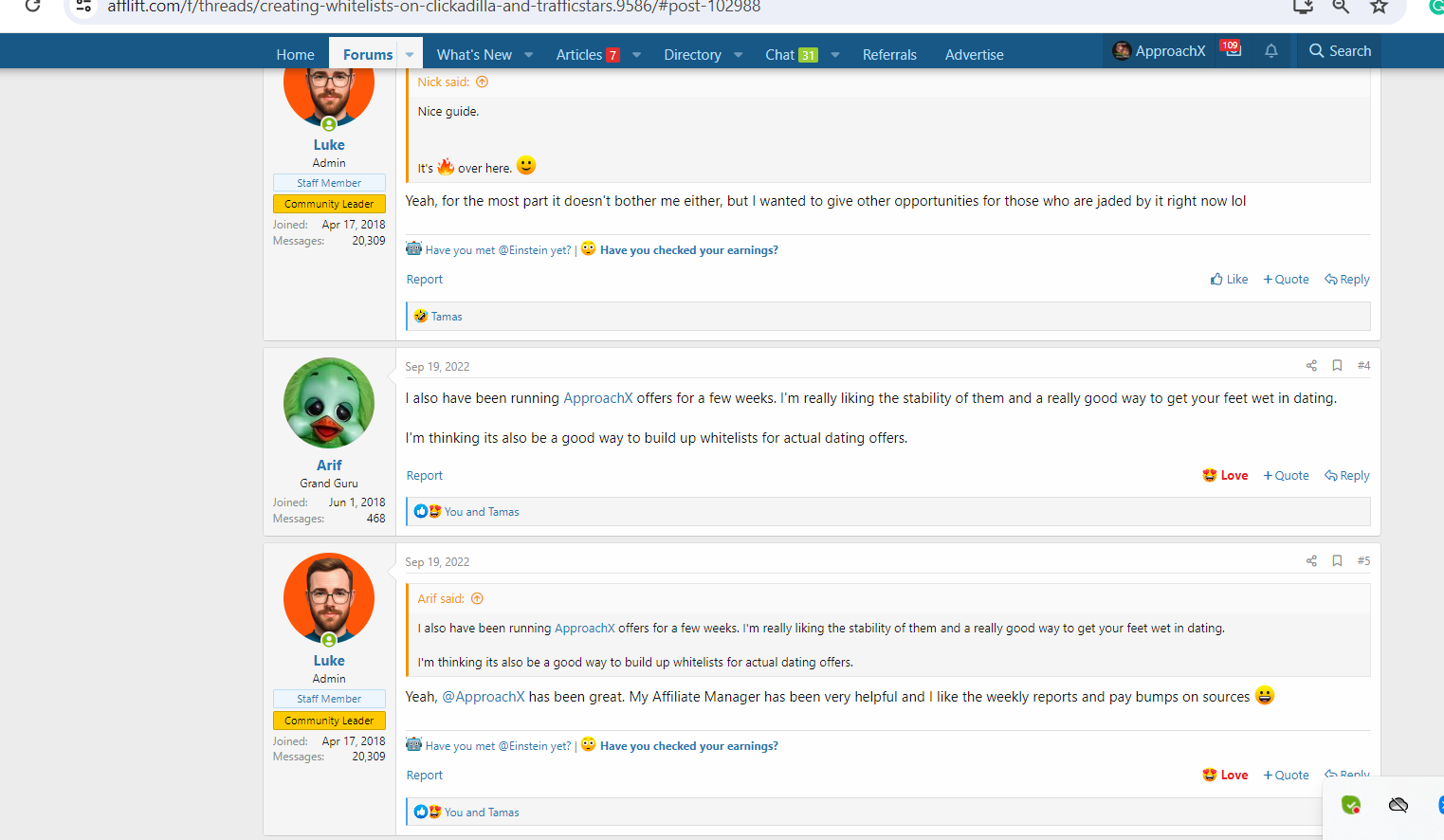
Task: Share post #4 via share icon
Action: coord(1311,366)
